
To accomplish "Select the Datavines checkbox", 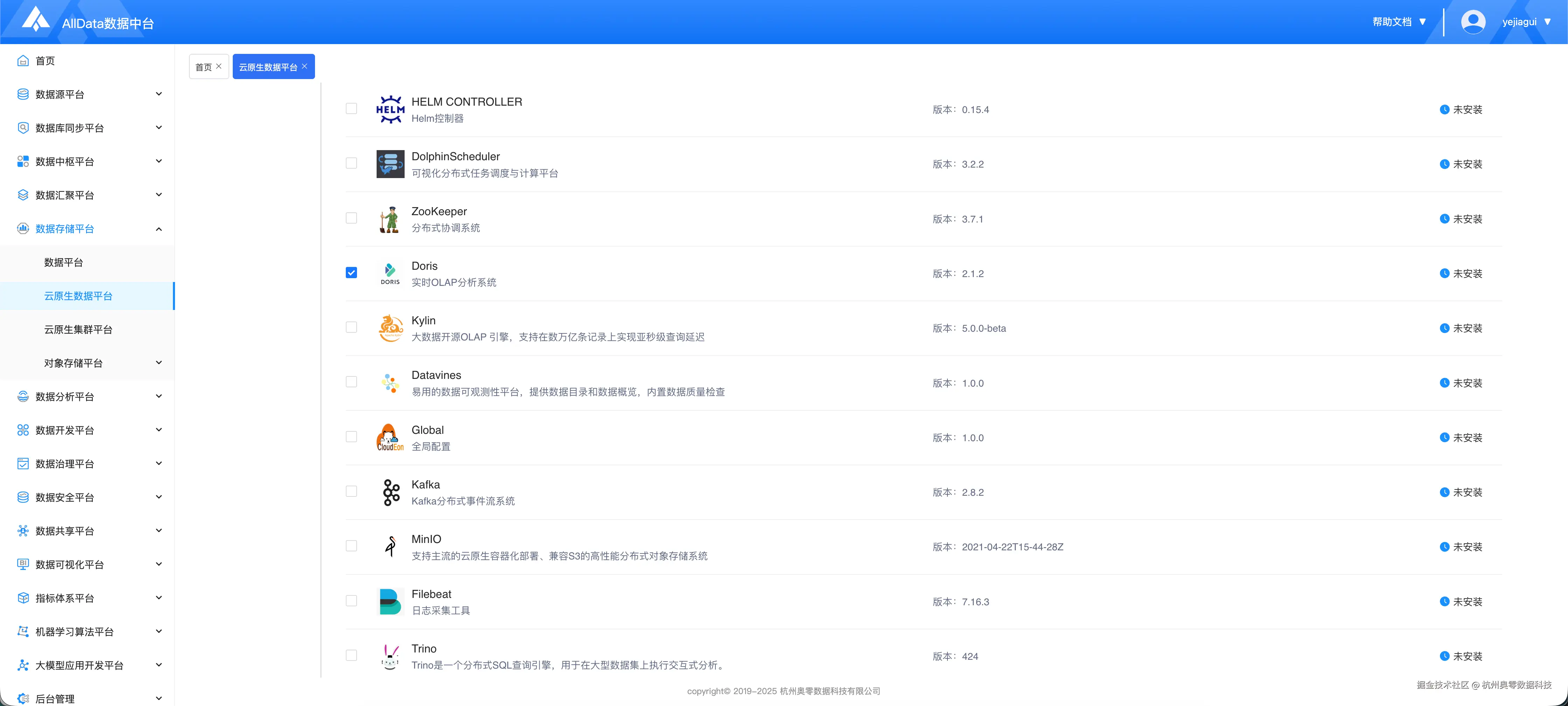I will [x=351, y=382].
